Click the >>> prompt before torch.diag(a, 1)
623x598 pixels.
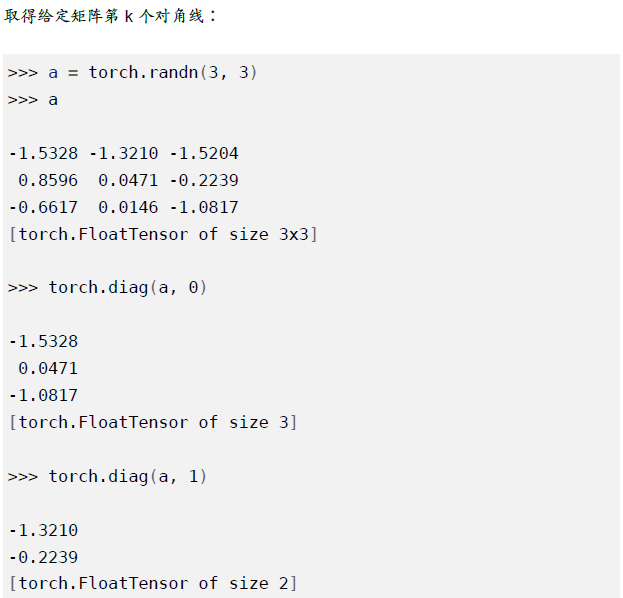pos(23,477)
